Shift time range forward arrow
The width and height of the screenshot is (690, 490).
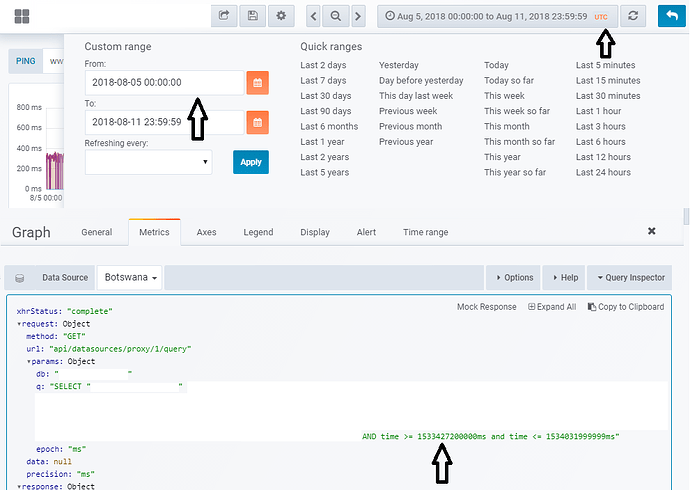358,16
